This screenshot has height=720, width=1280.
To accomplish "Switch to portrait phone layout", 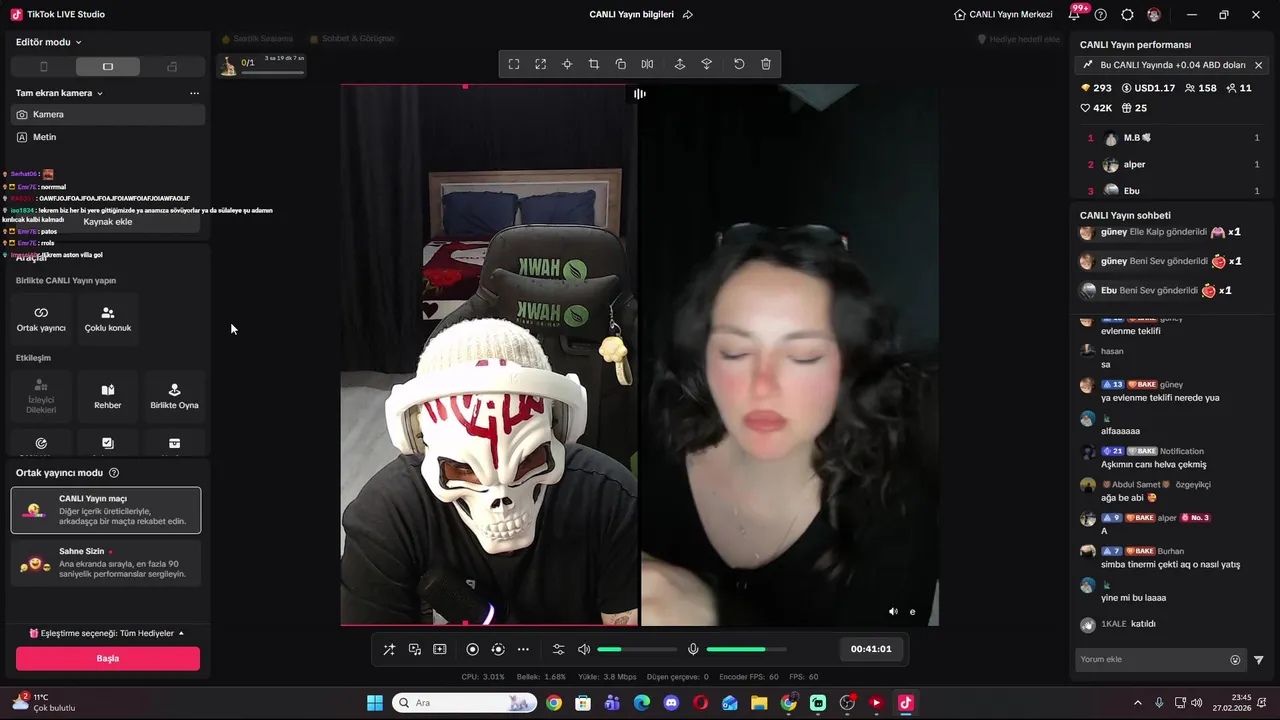I will pos(43,67).
